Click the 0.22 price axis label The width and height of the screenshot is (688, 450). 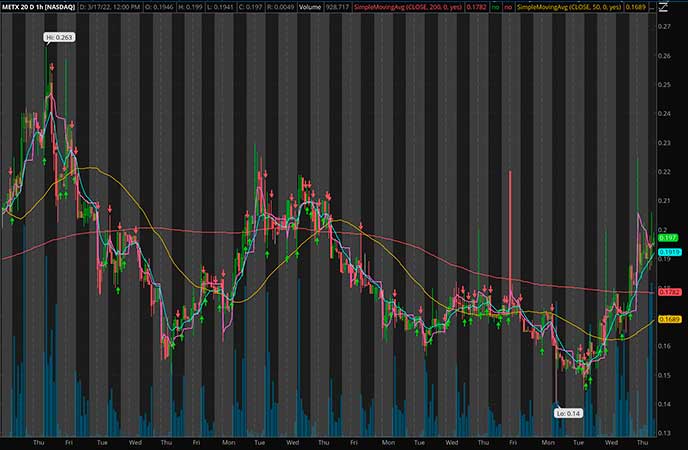tap(664, 172)
